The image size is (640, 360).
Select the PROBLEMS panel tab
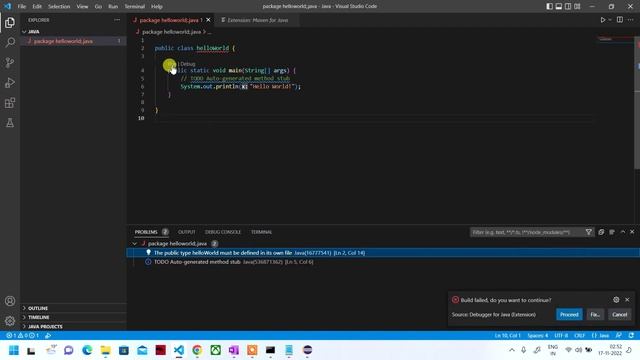click(146, 232)
